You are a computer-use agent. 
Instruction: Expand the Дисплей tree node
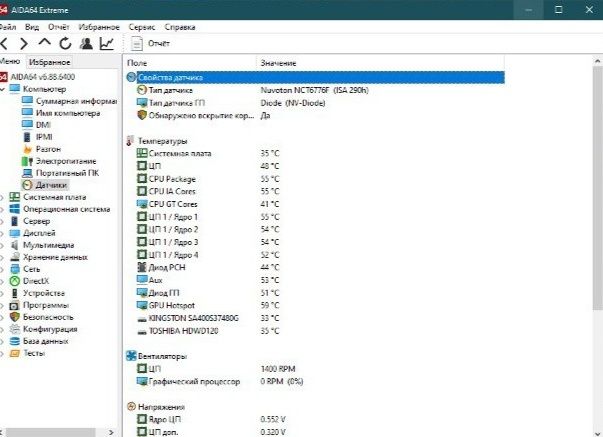tap(2, 234)
